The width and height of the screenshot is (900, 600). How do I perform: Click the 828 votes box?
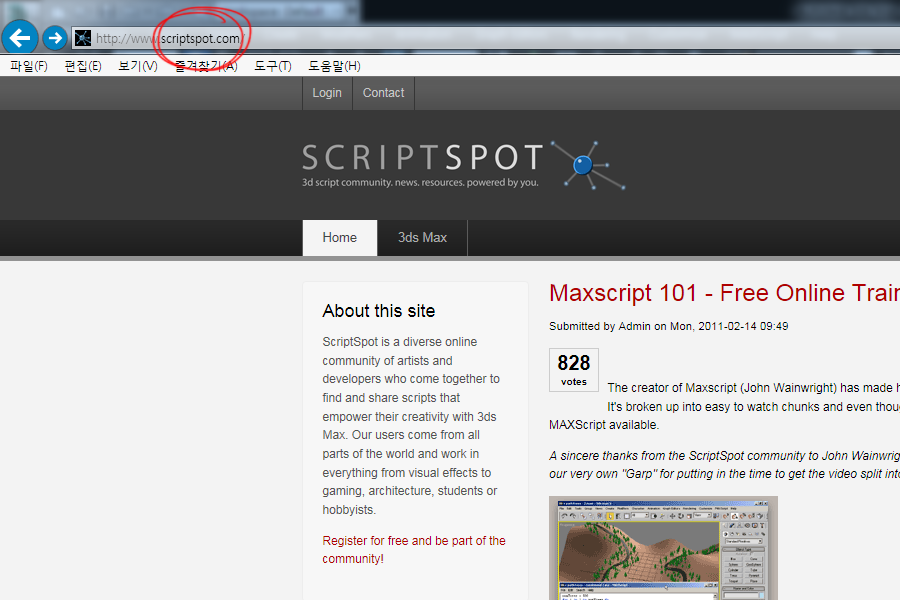point(574,370)
